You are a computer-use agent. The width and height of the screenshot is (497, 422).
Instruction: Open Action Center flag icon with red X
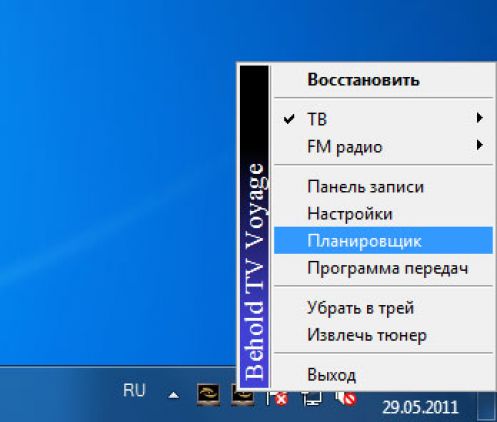(277, 398)
